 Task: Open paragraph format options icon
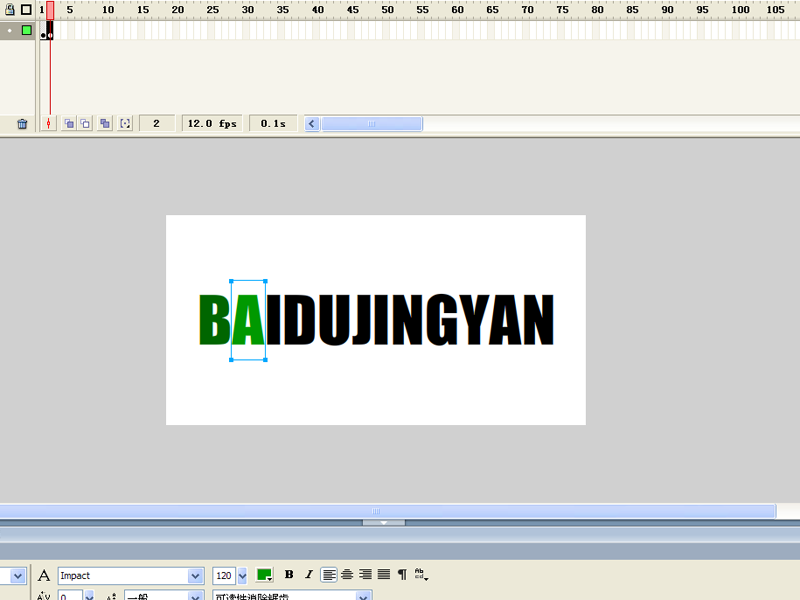tap(402, 574)
